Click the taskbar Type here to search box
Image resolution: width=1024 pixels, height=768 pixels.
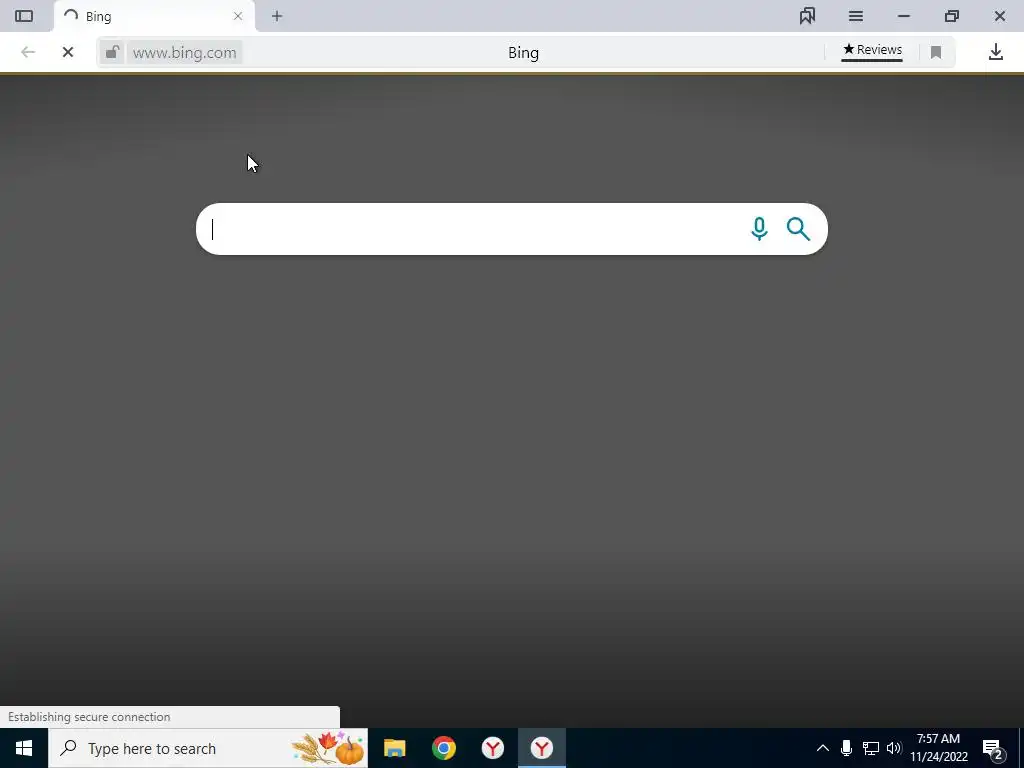pyautogui.click(x=208, y=748)
